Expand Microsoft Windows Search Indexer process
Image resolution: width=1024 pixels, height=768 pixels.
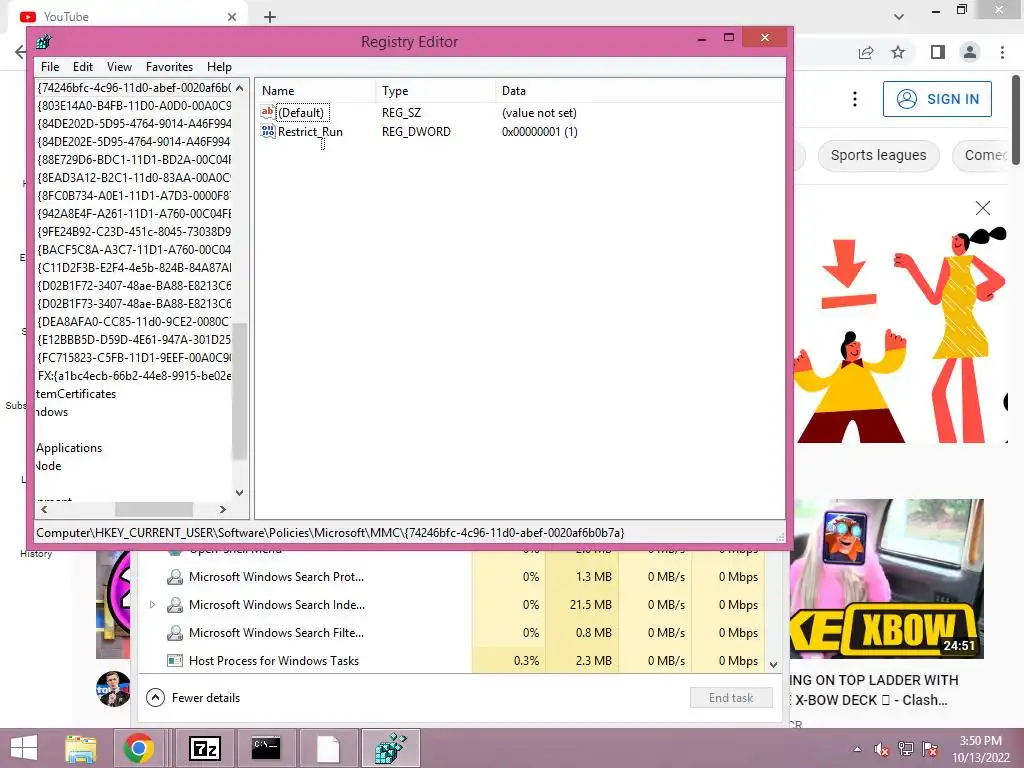(152, 605)
